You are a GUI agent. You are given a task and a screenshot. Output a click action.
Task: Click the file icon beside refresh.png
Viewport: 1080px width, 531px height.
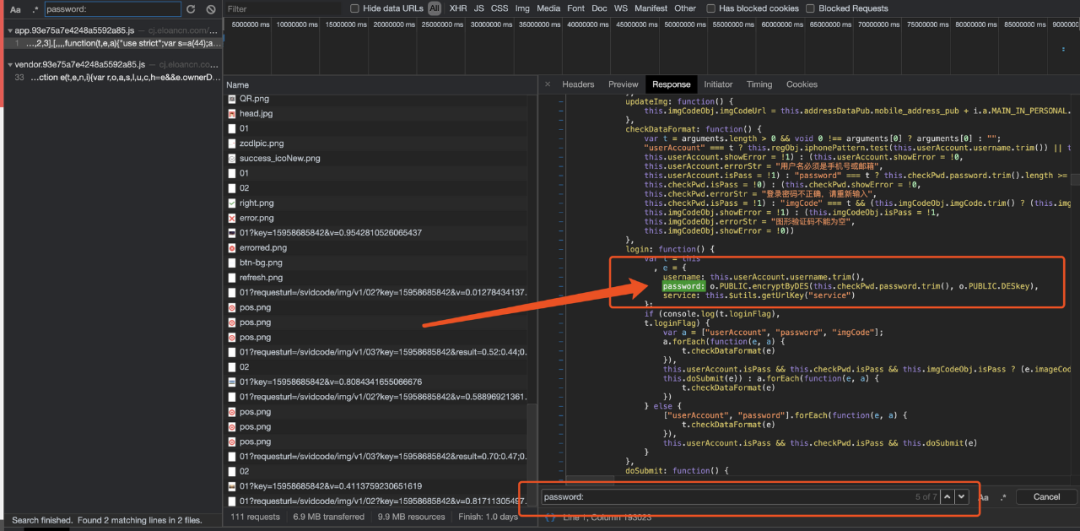[232, 278]
